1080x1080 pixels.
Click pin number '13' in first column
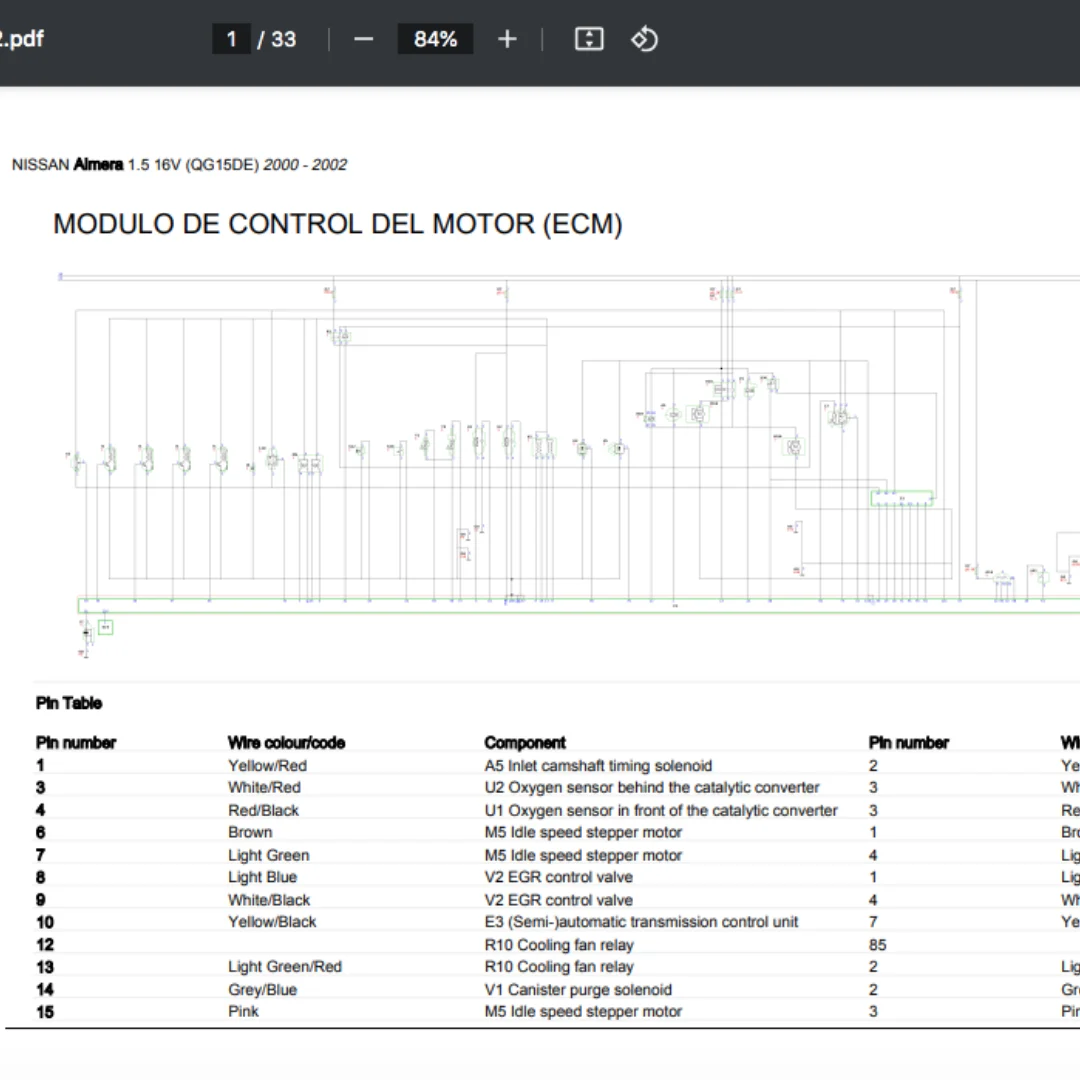[45, 966]
